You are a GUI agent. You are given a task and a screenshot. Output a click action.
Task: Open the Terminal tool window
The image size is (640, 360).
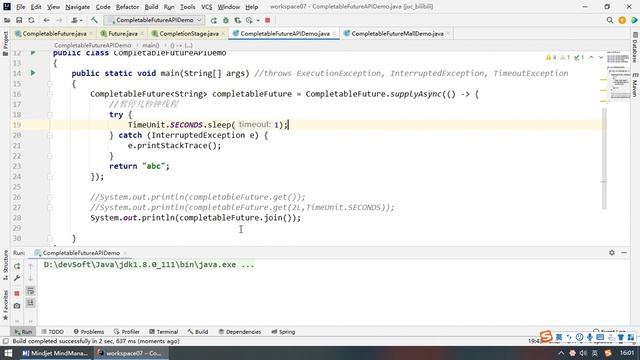163,332
